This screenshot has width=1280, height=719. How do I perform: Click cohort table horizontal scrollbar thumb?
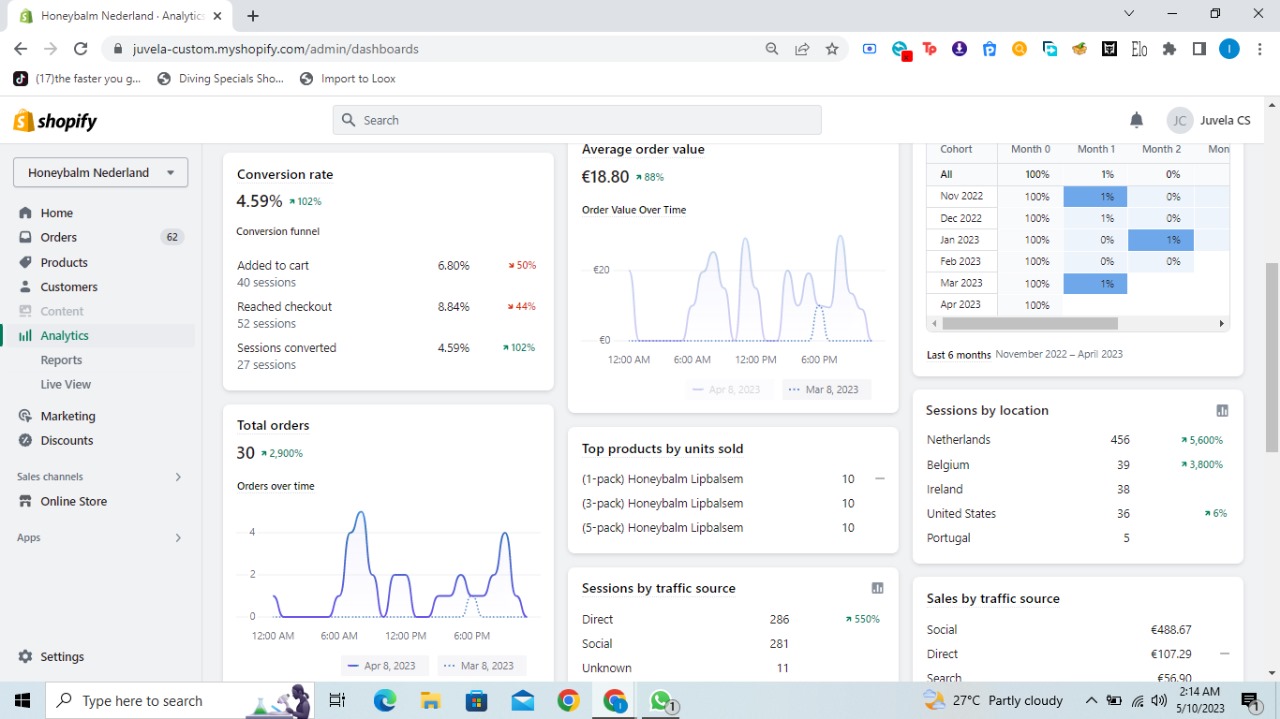[1029, 324]
